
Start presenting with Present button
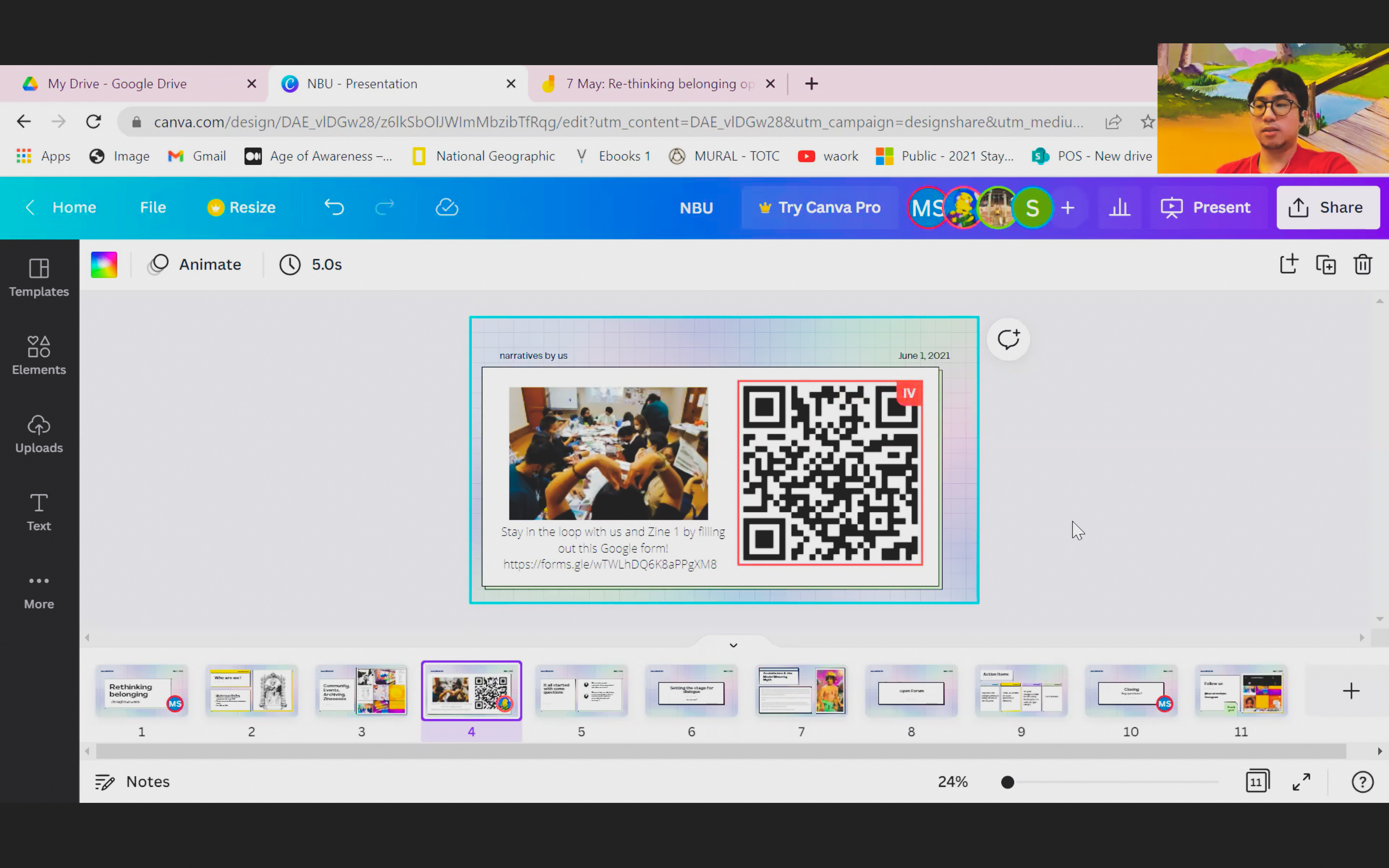point(1205,207)
